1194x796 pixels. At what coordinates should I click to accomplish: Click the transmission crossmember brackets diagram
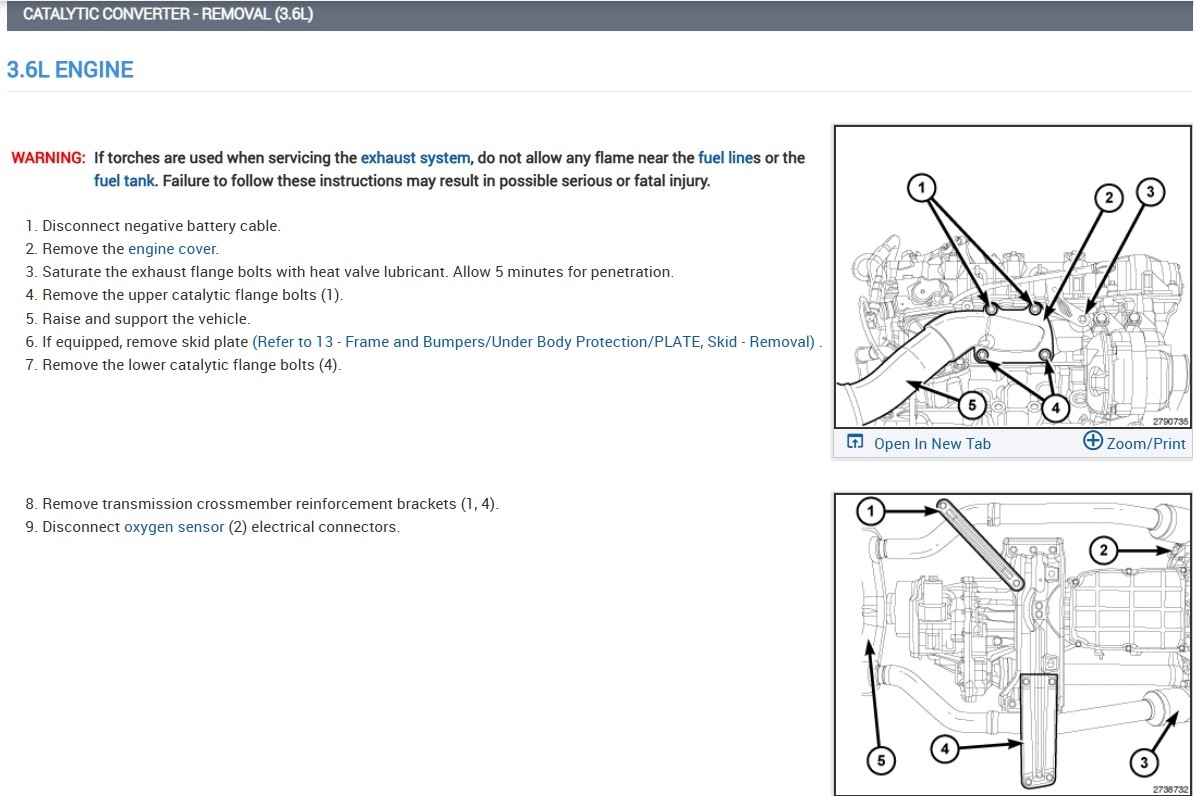[x=1012, y=644]
